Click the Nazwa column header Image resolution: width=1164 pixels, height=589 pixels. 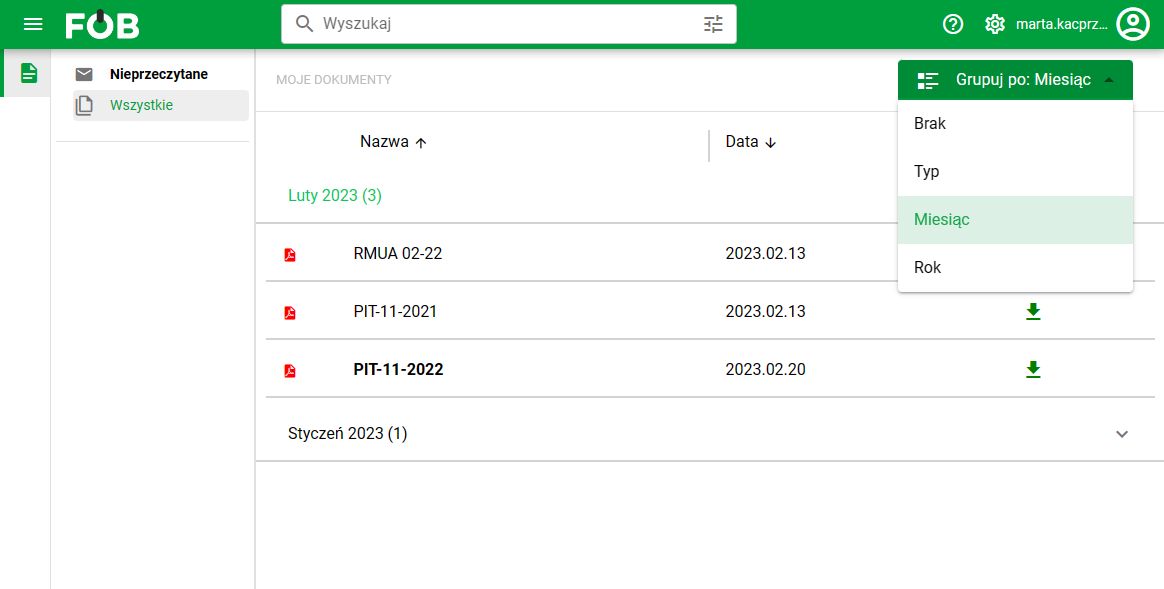(x=384, y=141)
